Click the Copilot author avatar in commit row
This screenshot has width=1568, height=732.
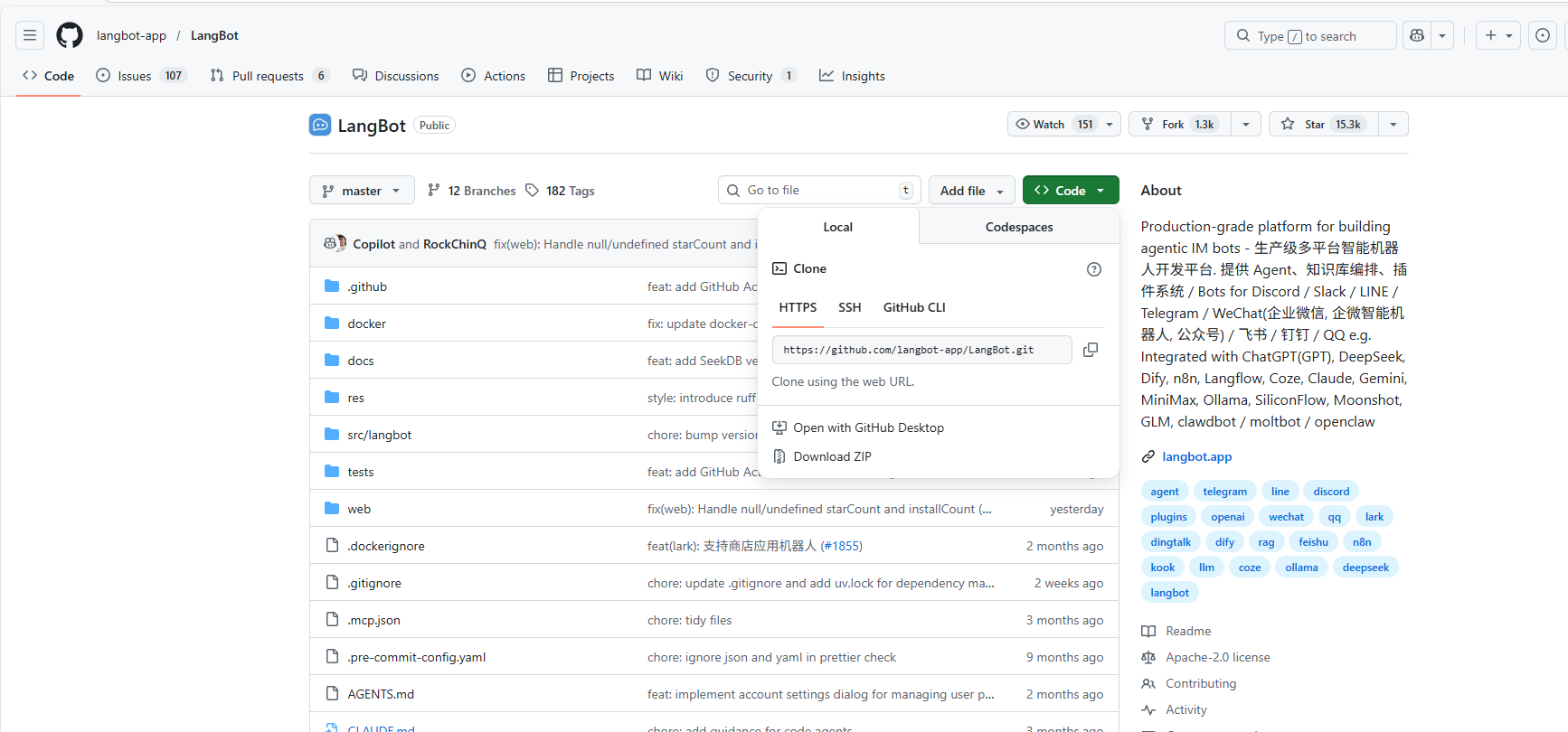point(330,244)
